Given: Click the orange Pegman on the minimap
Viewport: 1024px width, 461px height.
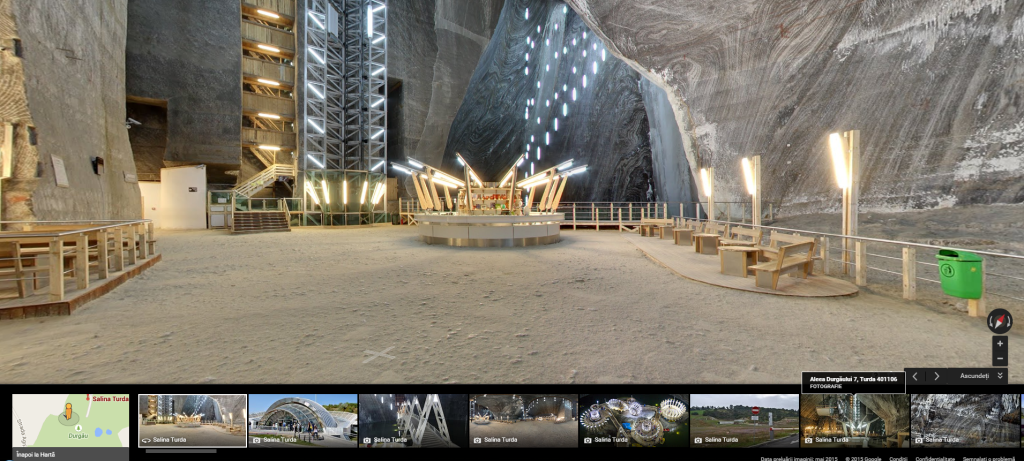Looking at the screenshot, I should tap(67, 412).
